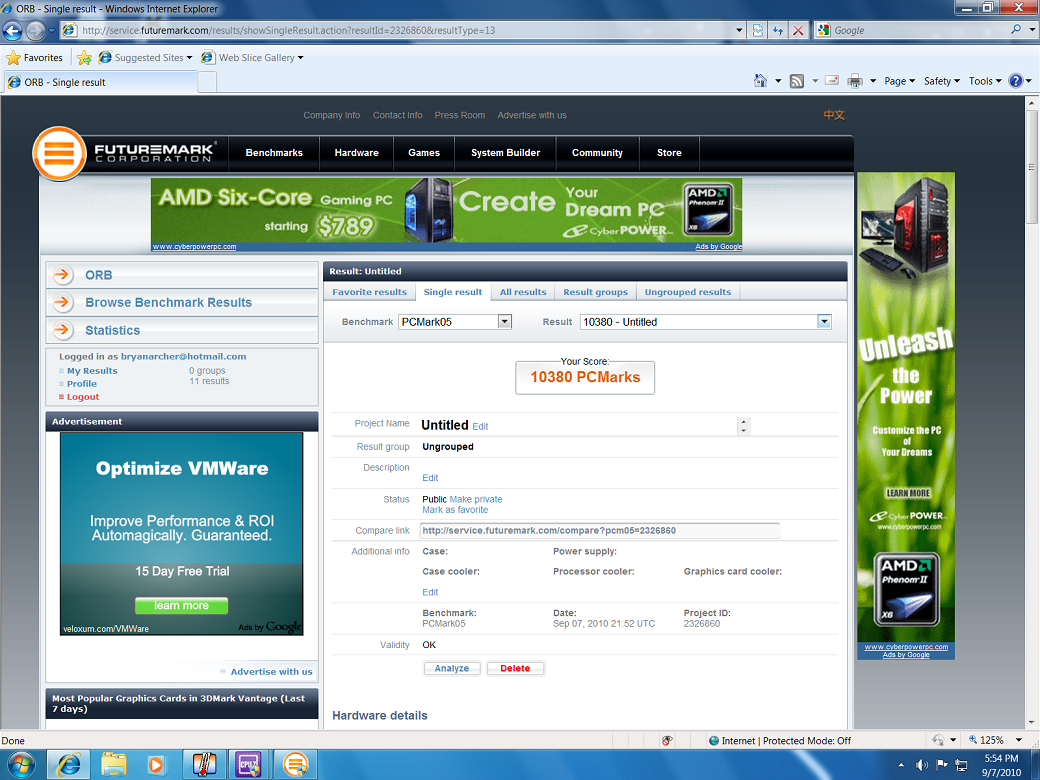Launch Internet Explorer from the taskbar
The image size is (1040, 780).
coord(68,765)
